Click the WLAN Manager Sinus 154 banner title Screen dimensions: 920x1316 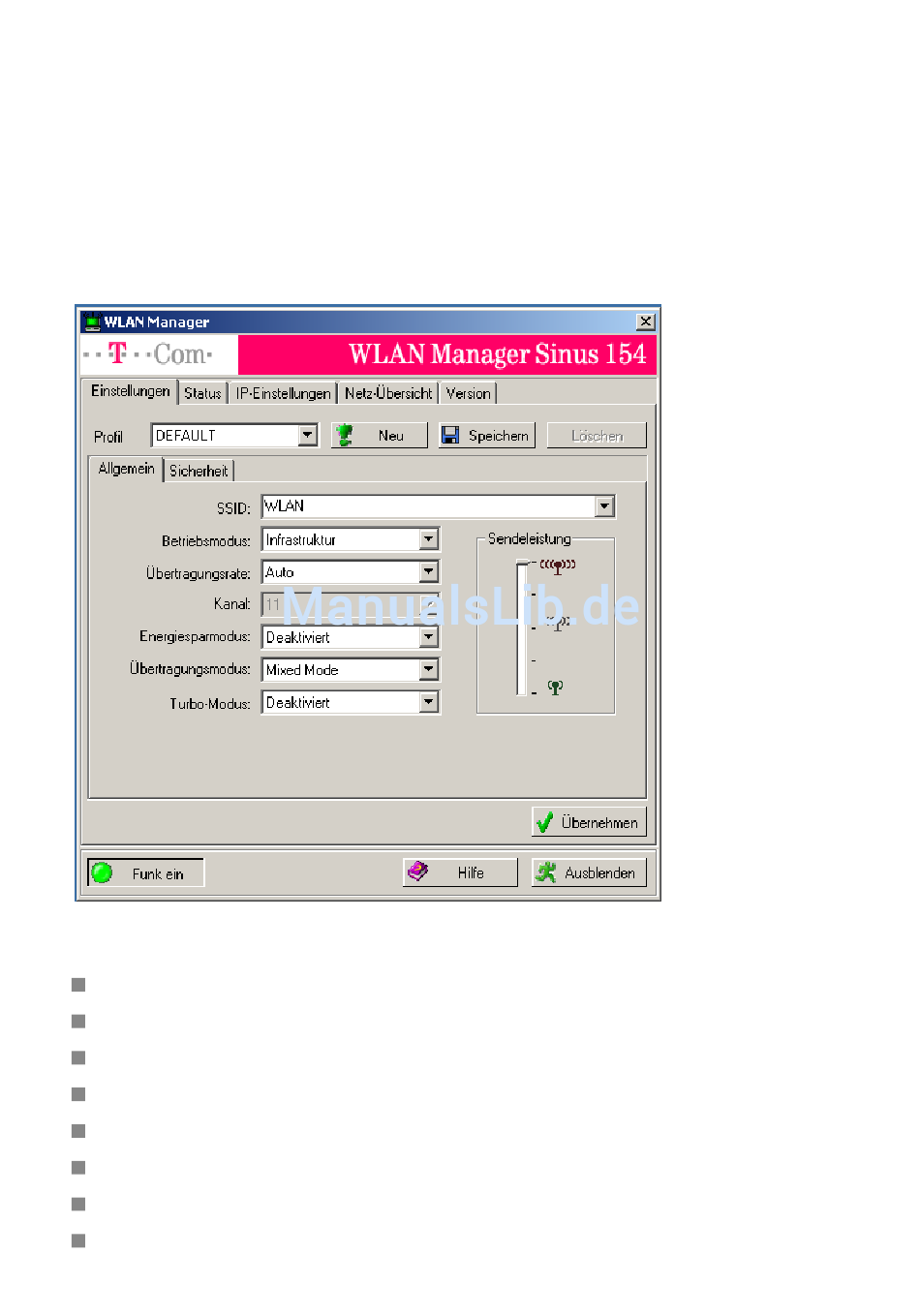tap(498, 354)
